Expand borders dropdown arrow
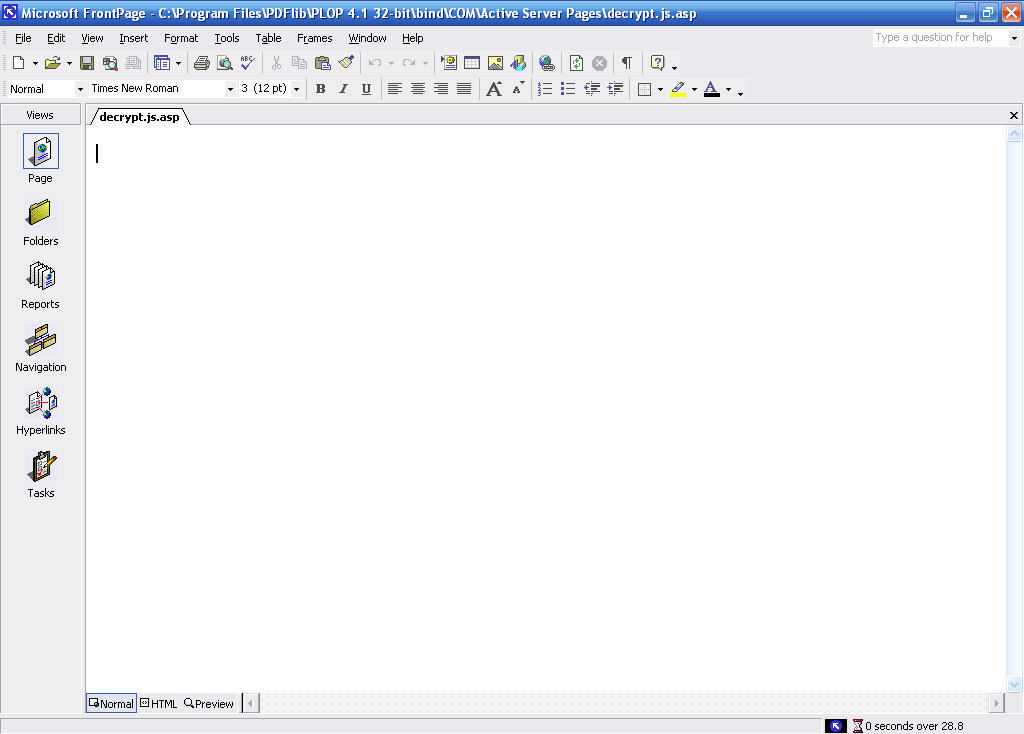The width and height of the screenshot is (1024, 734). pyautogui.click(x=660, y=89)
